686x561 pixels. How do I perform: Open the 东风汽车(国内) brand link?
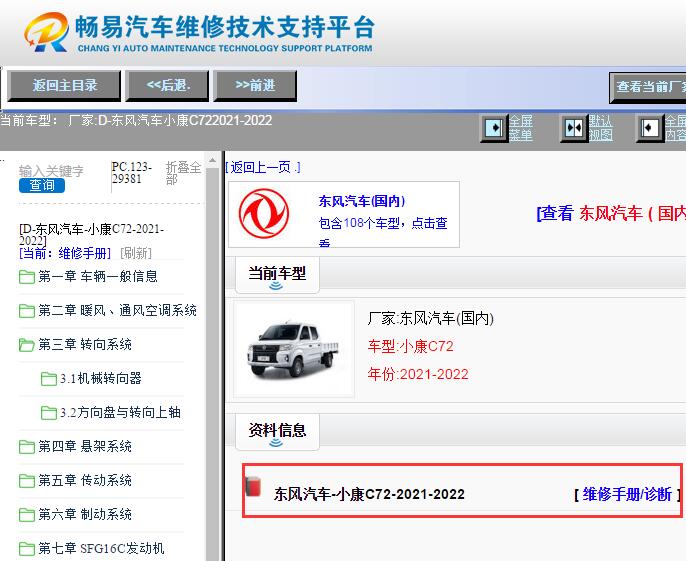(362, 201)
